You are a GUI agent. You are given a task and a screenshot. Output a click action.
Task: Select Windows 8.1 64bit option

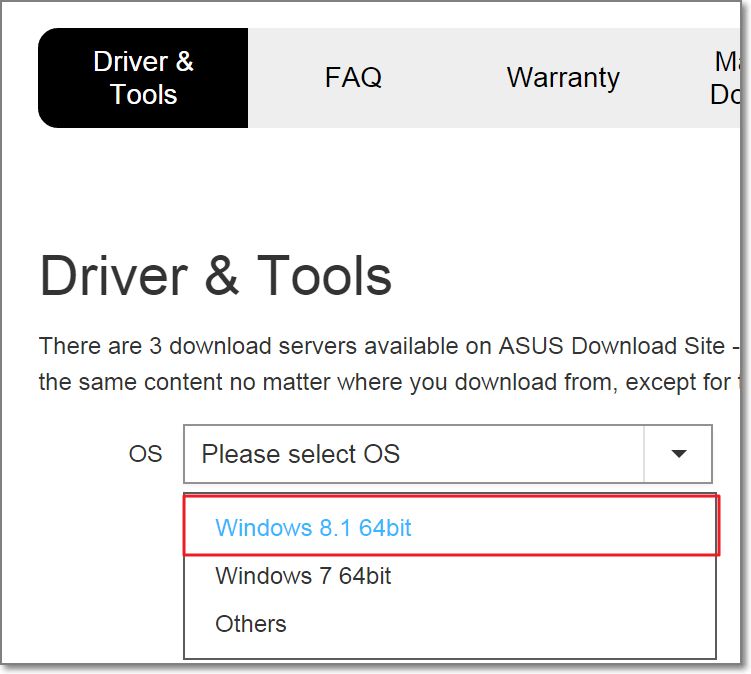451,527
